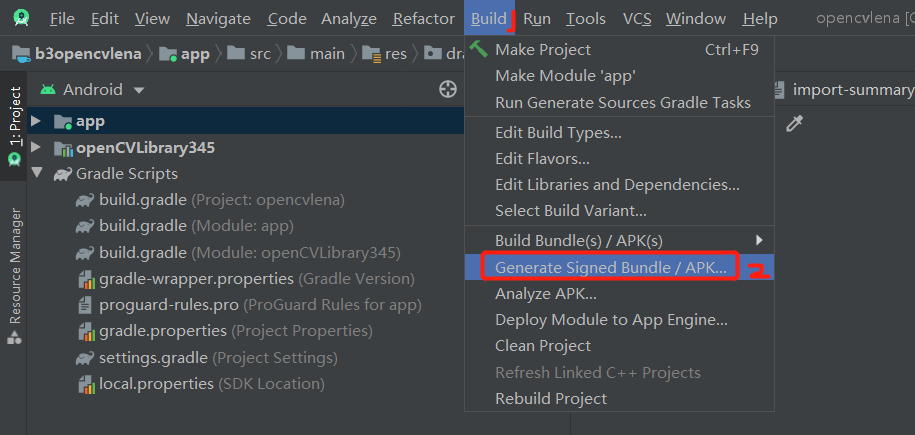Click the res breadcrumb

point(385,54)
